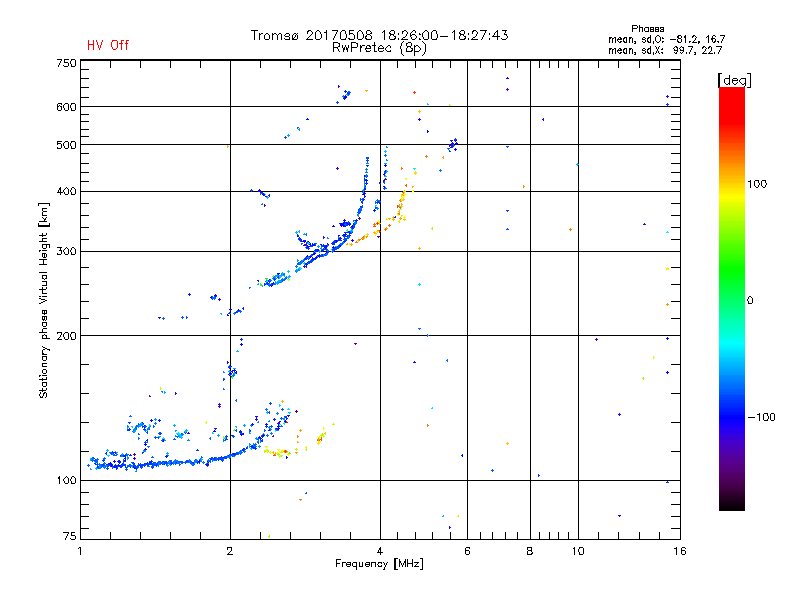Click the '8' frequency axis label
This screenshot has height=600, width=800.
click(530, 551)
